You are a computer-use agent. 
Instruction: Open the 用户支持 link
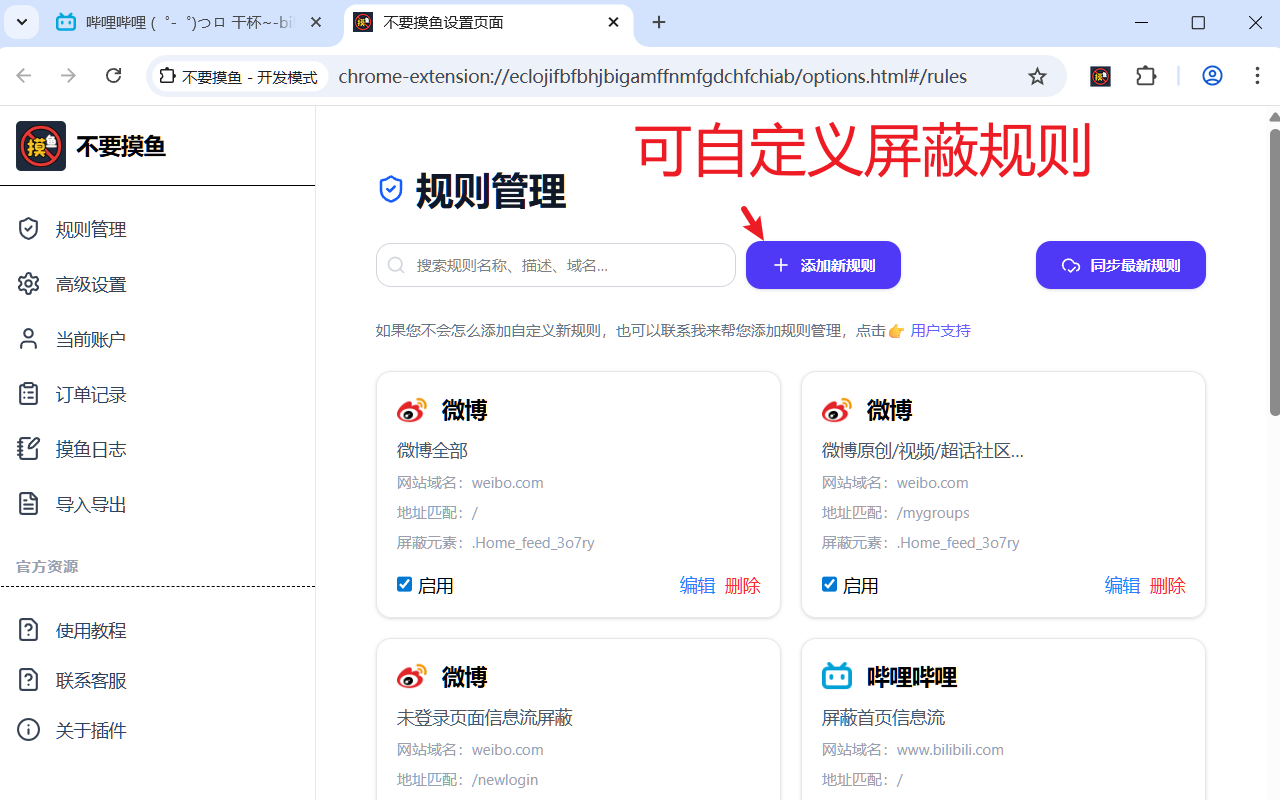[x=940, y=330]
